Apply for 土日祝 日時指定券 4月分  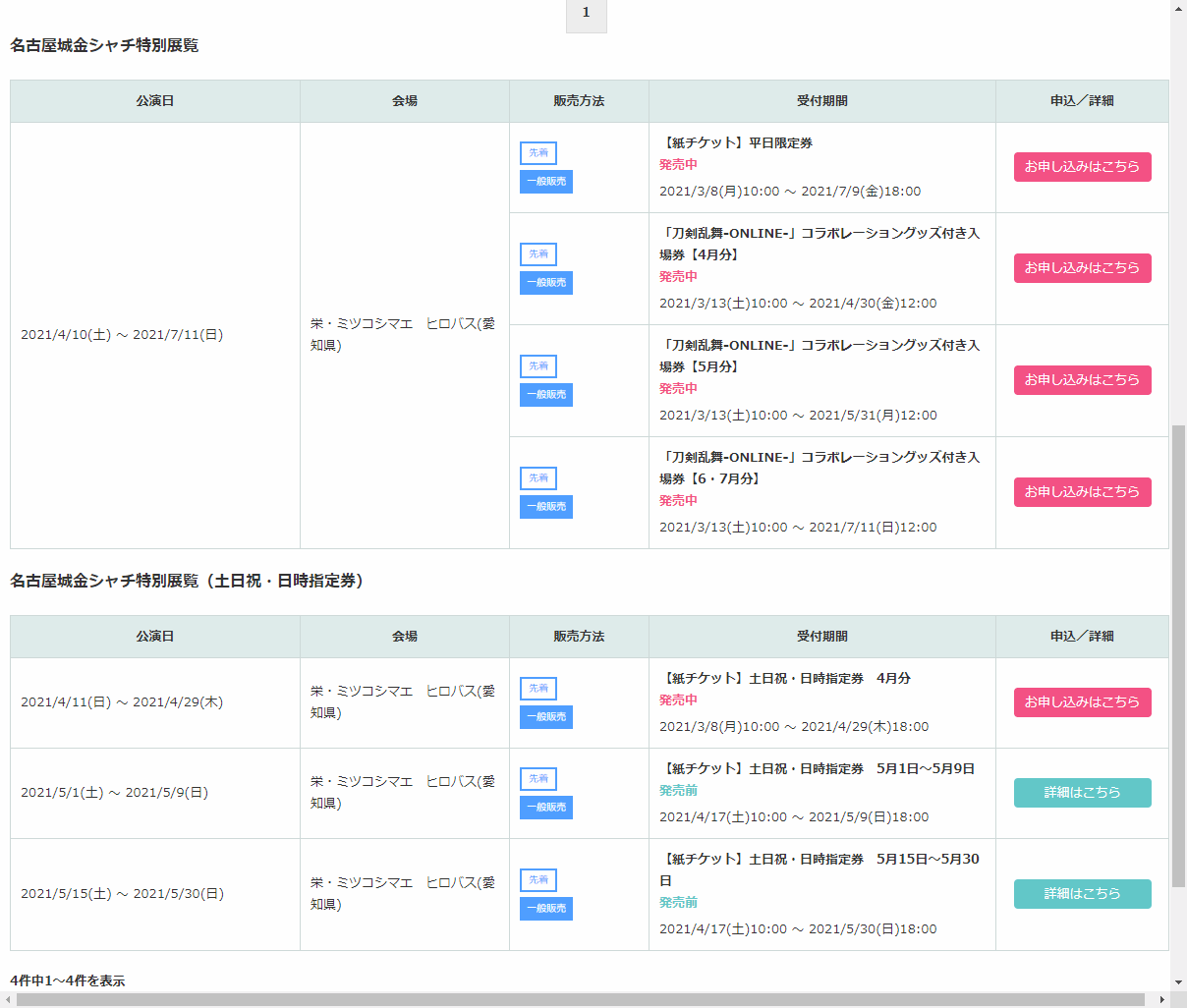pos(1082,702)
